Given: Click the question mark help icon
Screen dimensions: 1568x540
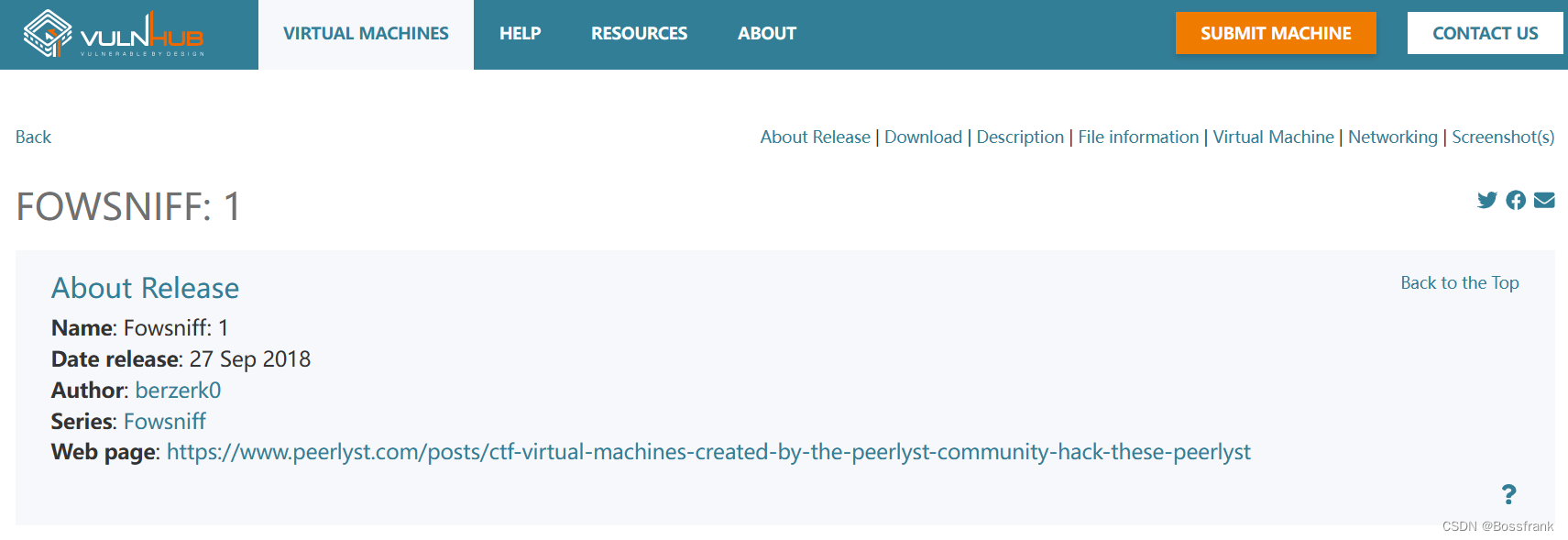Looking at the screenshot, I should coord(1508,495).
